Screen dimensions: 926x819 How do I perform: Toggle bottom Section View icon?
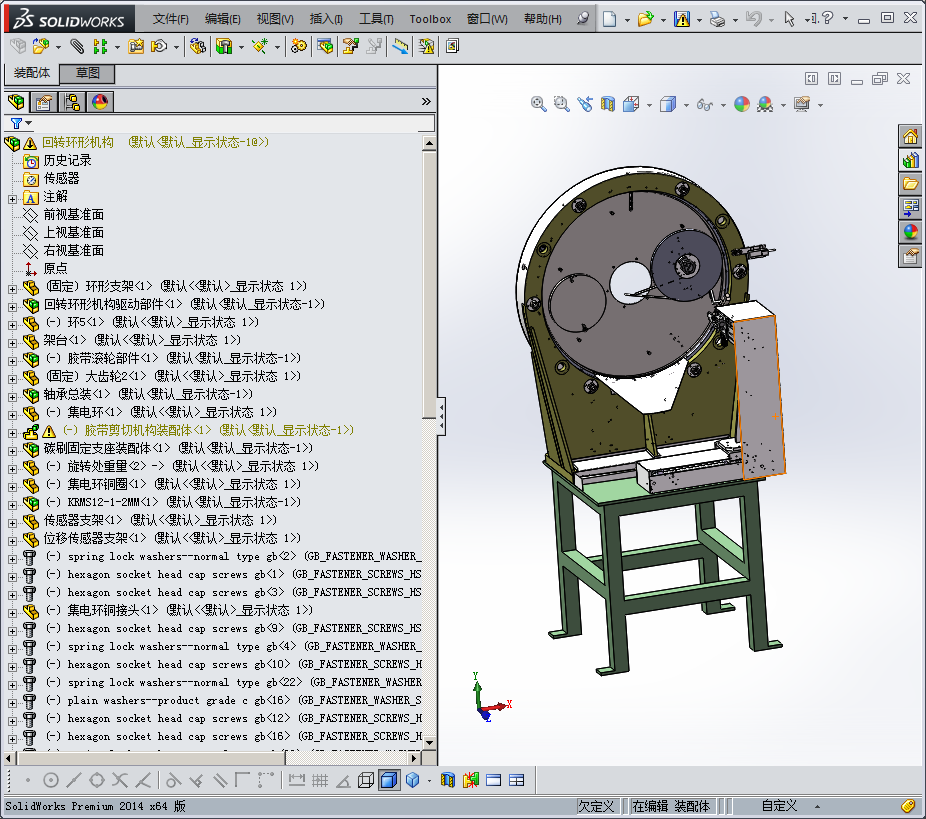pyautogui.click(x=448, y=780)
